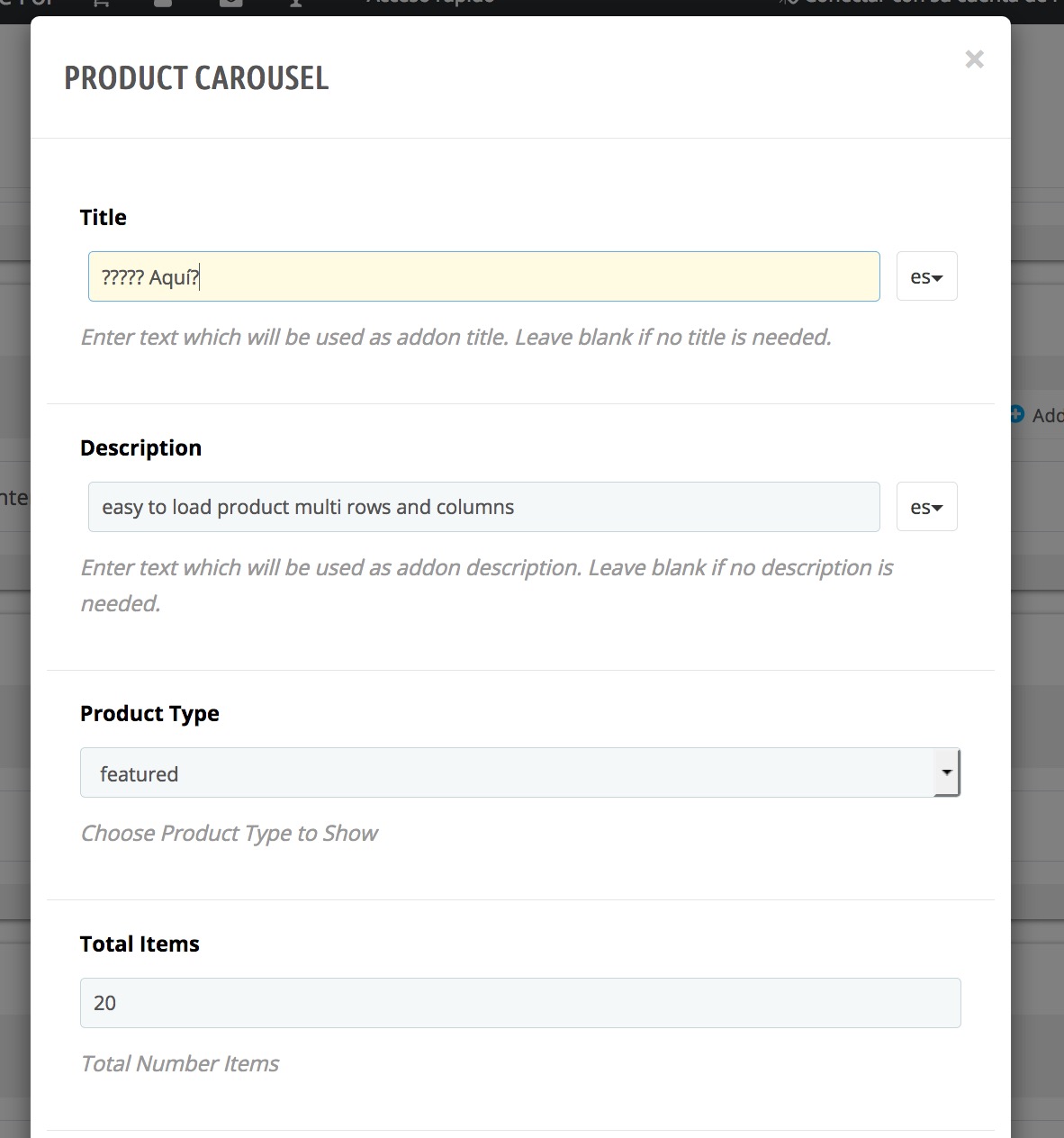Click the blue plus Add icon
The image size is (1064, 1138).
point(1016,414)
